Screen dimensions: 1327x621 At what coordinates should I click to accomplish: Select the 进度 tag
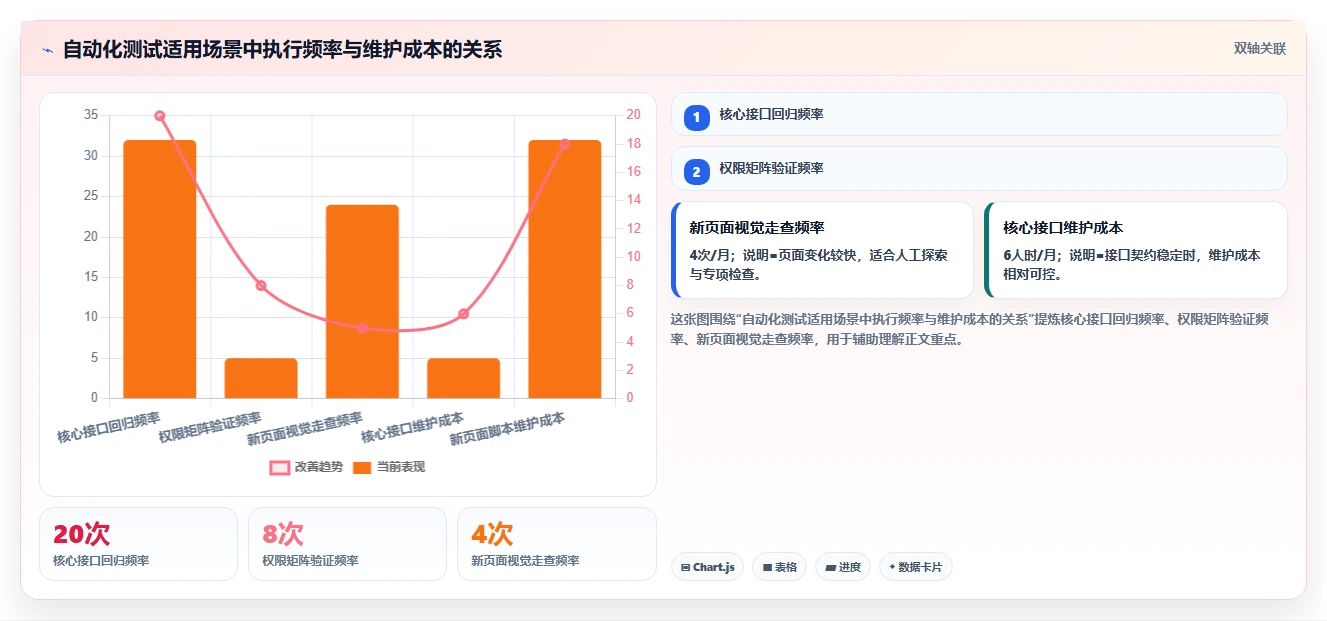point(843,567)
